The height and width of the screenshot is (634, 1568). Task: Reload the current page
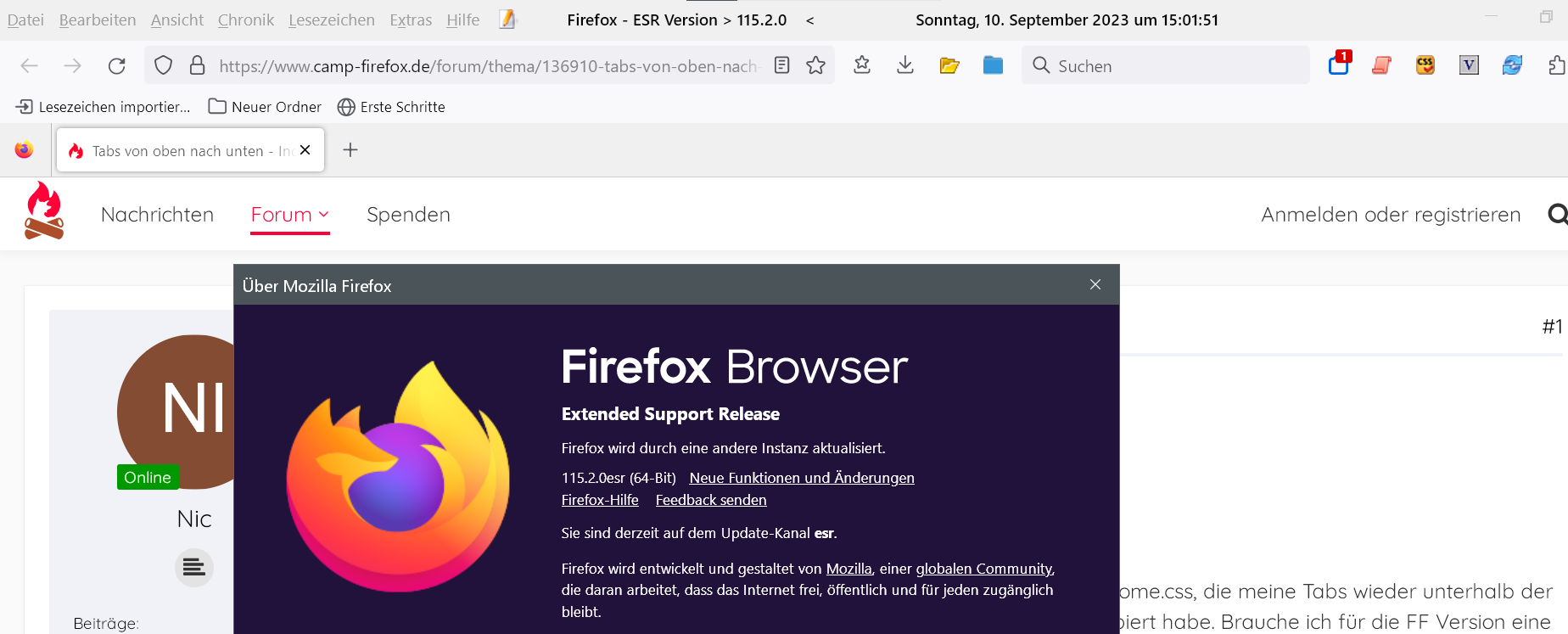pos(117,66)
